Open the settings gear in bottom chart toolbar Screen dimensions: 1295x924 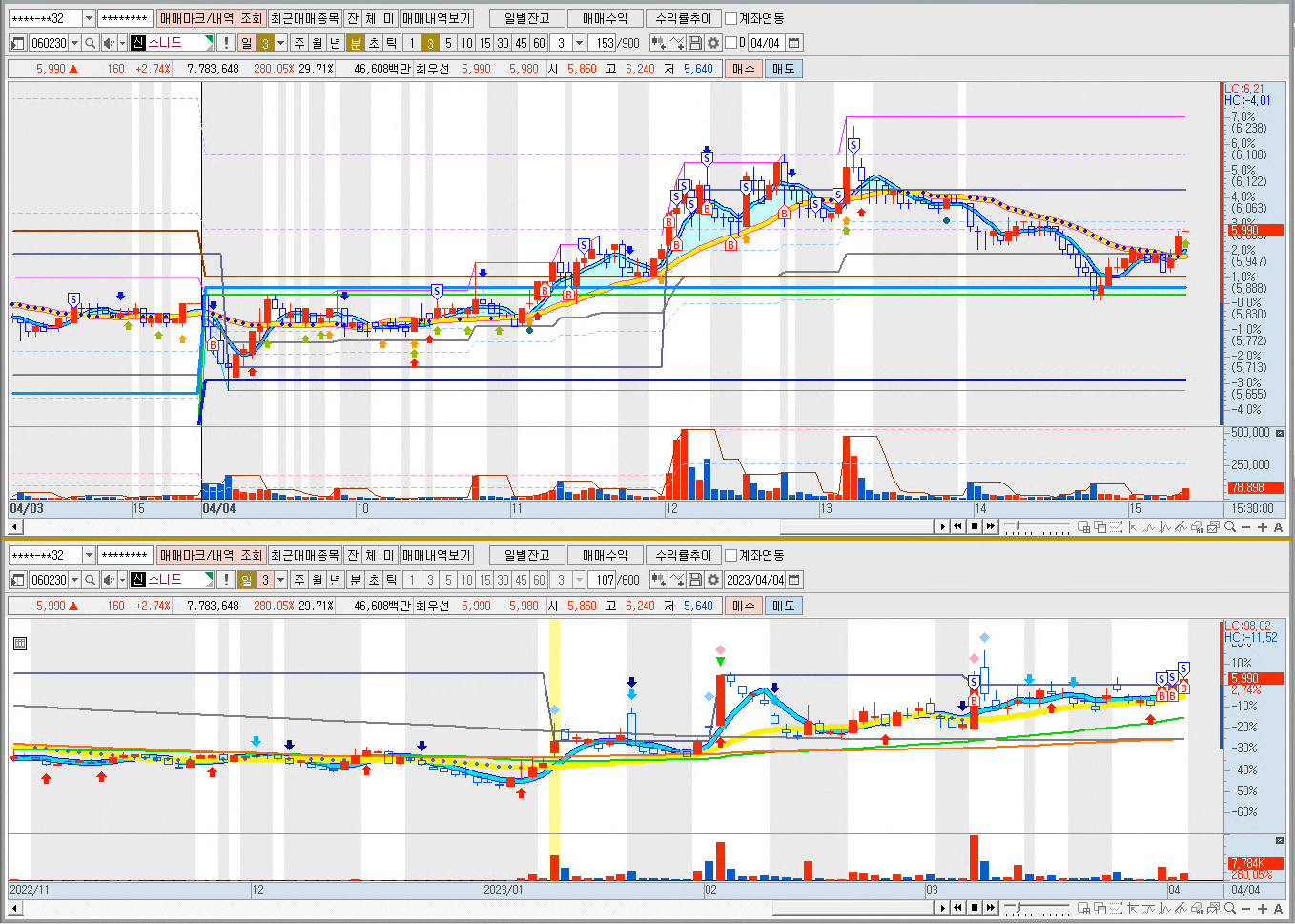click(712, 580)
